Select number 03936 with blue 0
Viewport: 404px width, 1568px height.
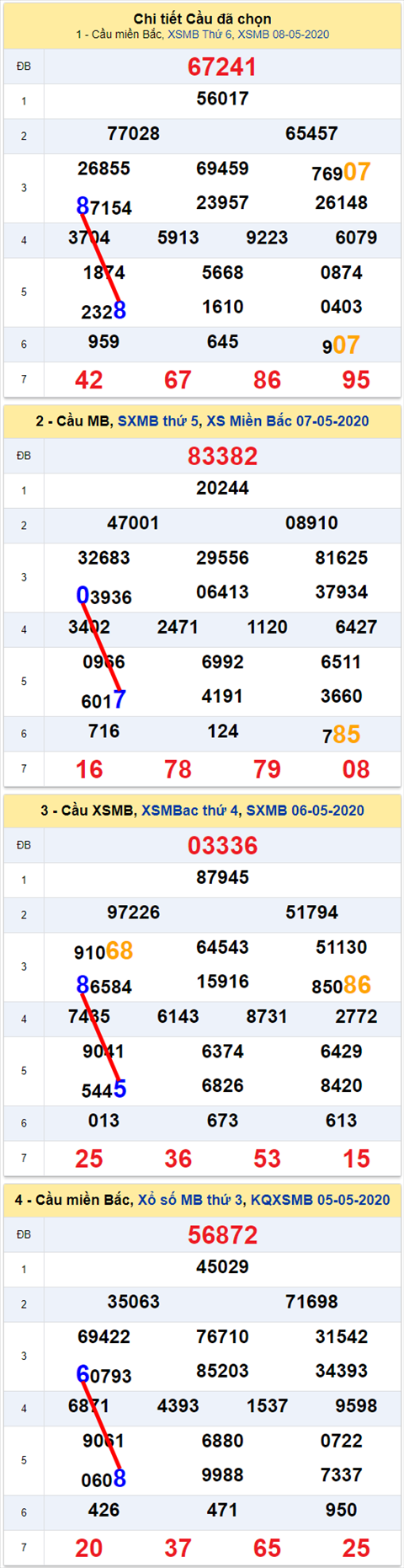pyautogui.click(x=104, y=597)
